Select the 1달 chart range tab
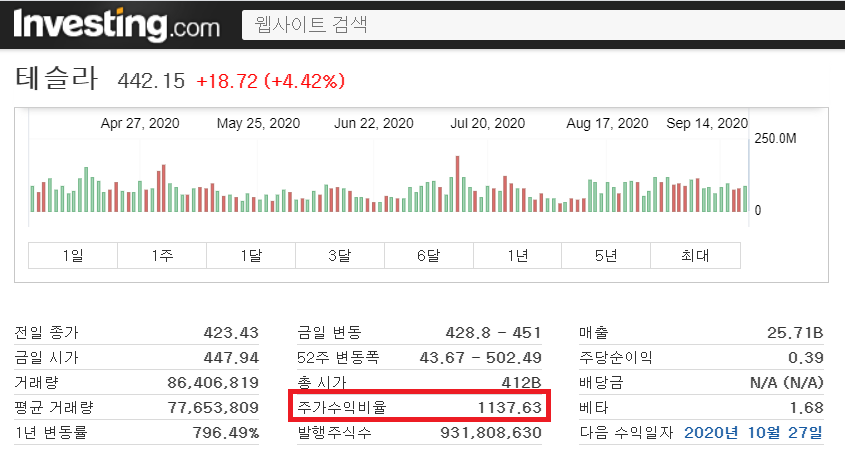 (x=251, y=255)
